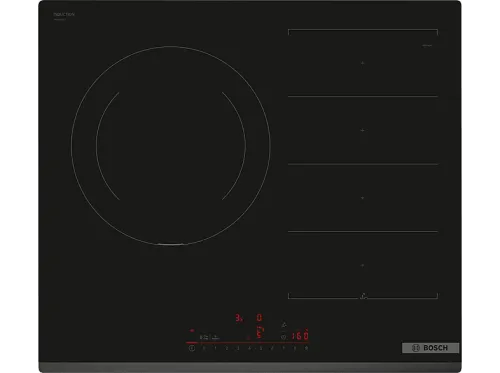
Task: Select the red 0 cooking zone display
Action: click(259, 318)
